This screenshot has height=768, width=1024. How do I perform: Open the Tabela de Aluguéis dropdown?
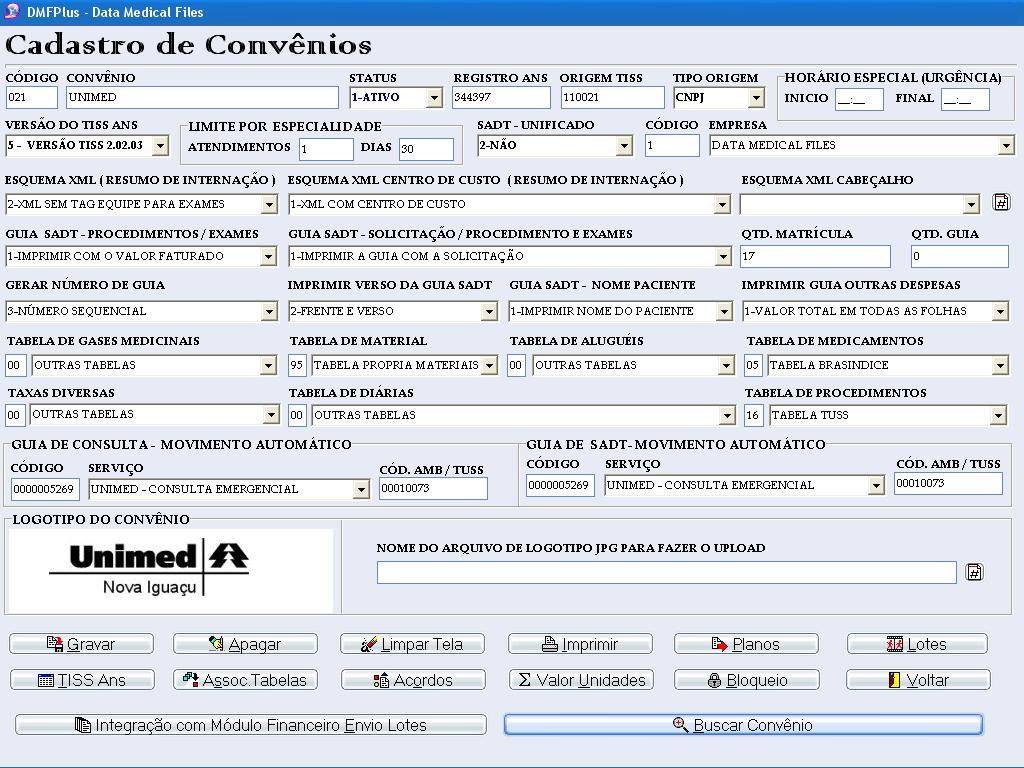point(726,366)
